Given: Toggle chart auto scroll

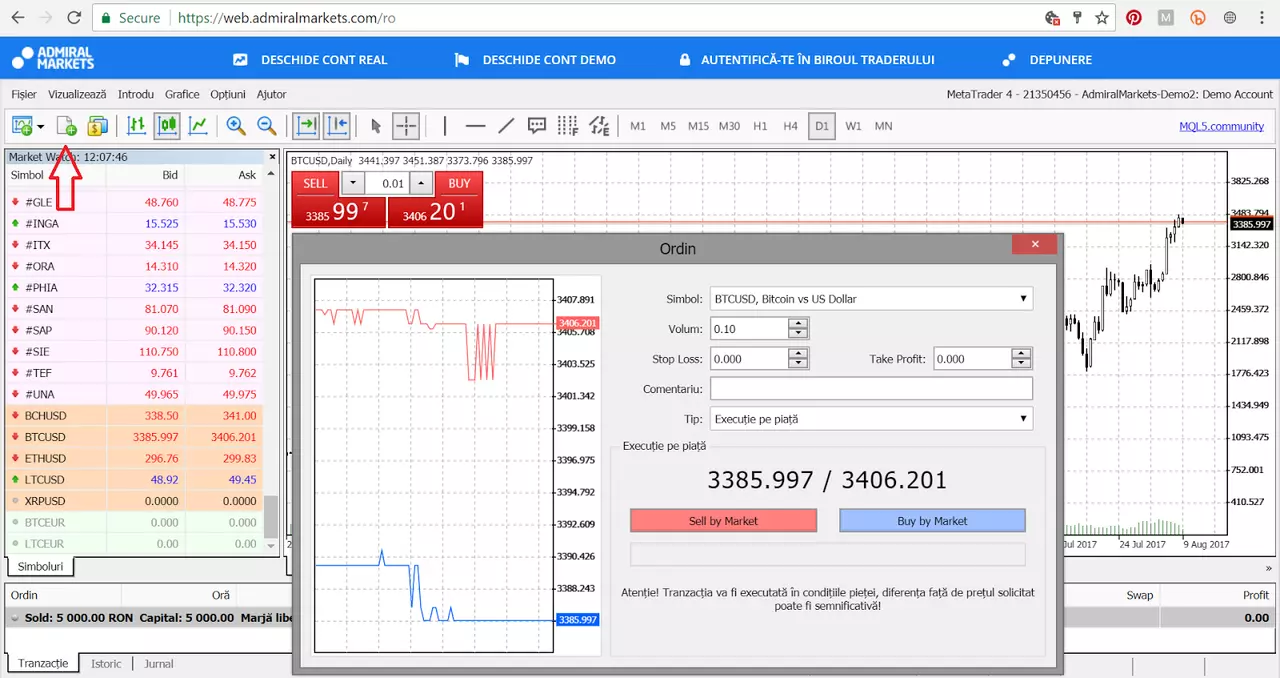Looking at the screenshot, I should coord(305,126).
